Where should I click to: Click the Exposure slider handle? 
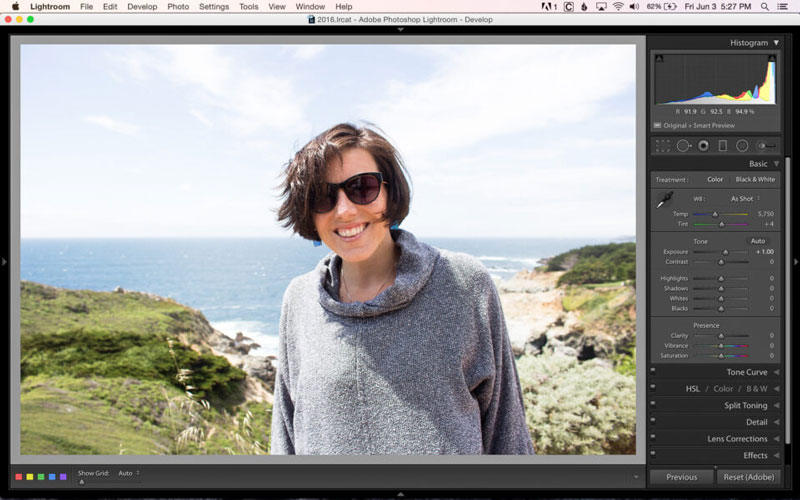point(726,252)
